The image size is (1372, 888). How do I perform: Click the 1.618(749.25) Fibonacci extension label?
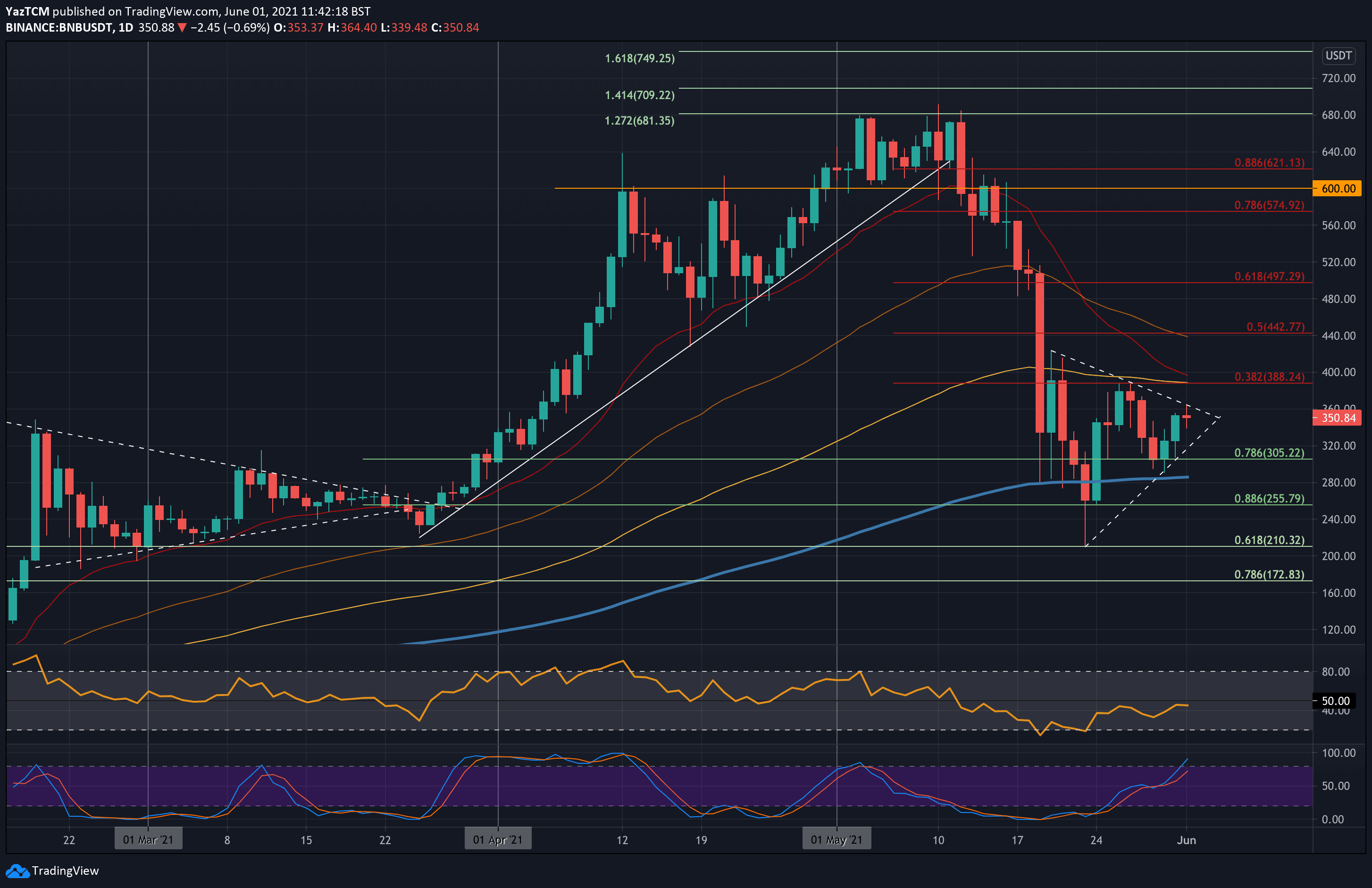click(639, 58)
